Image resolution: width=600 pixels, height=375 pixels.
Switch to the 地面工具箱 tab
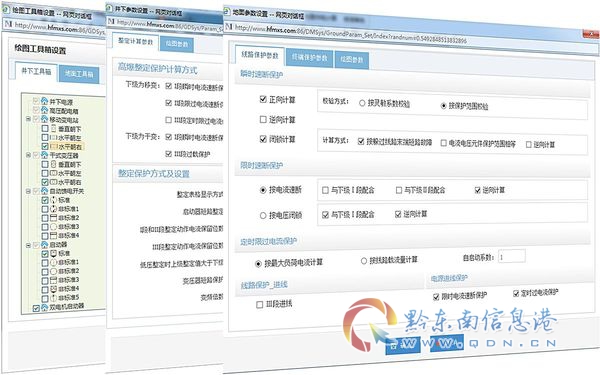click(x=79, y=74)
